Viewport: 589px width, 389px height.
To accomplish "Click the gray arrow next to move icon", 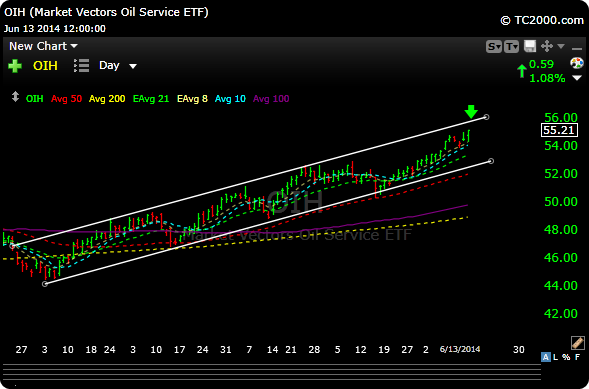I will click(x=561, y=46).
